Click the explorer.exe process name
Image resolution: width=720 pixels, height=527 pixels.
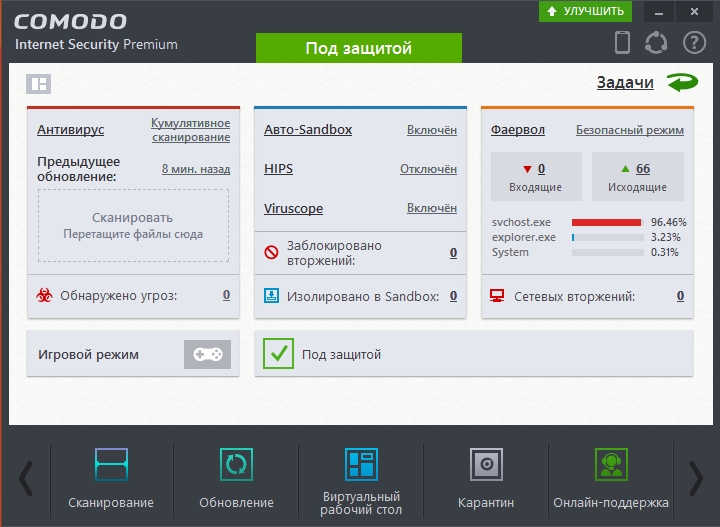coord(523,237)
